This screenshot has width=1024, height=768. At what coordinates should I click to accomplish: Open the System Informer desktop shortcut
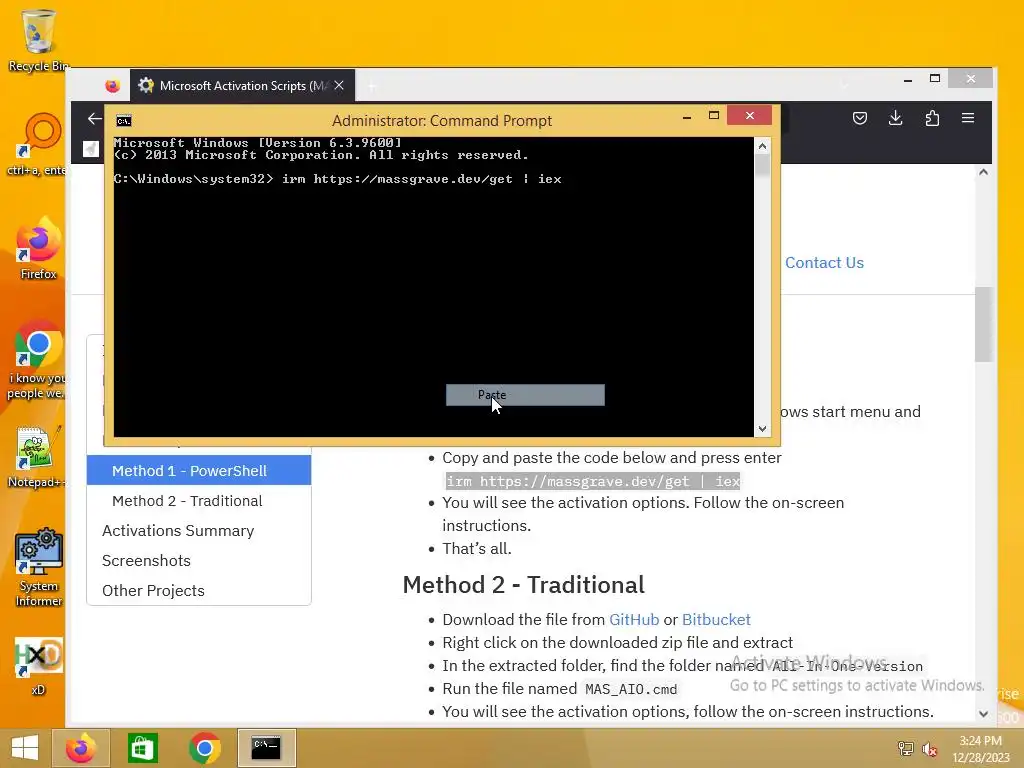click(39, 567)
